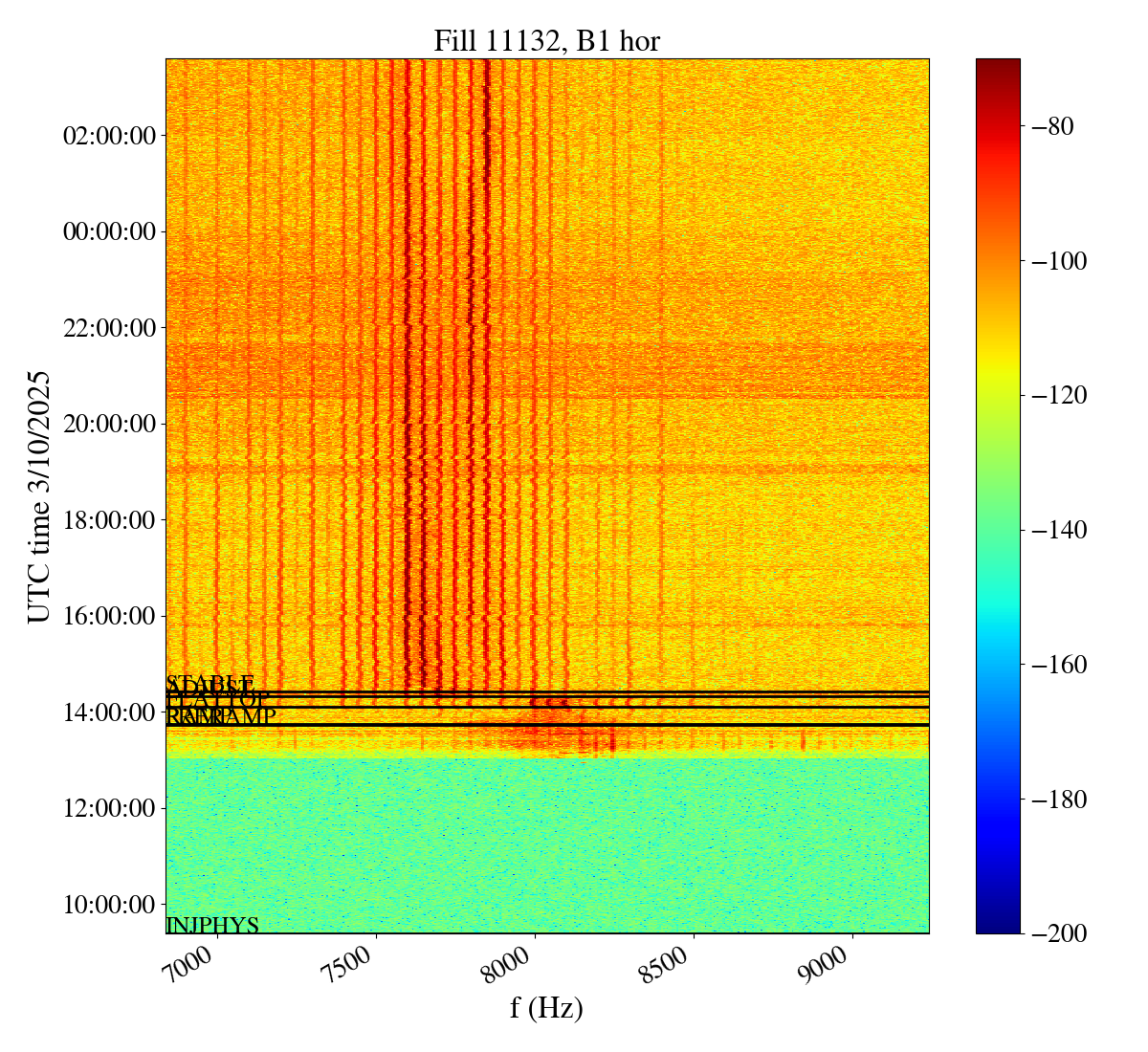Click the 02:00:00 time tick label

pyautogui.click(x=109, y=136)
